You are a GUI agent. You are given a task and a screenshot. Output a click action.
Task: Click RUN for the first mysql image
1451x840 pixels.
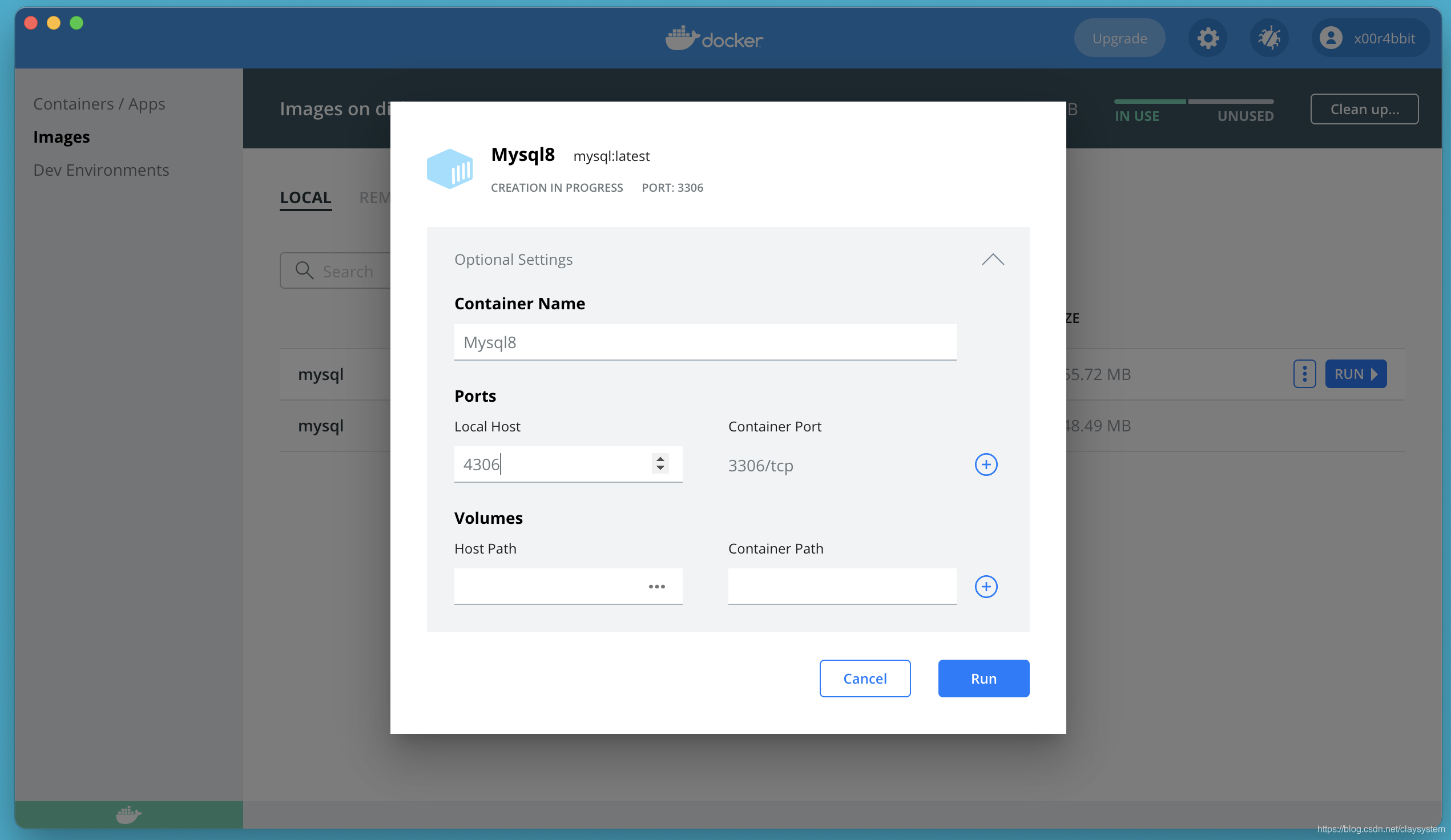1356,374
